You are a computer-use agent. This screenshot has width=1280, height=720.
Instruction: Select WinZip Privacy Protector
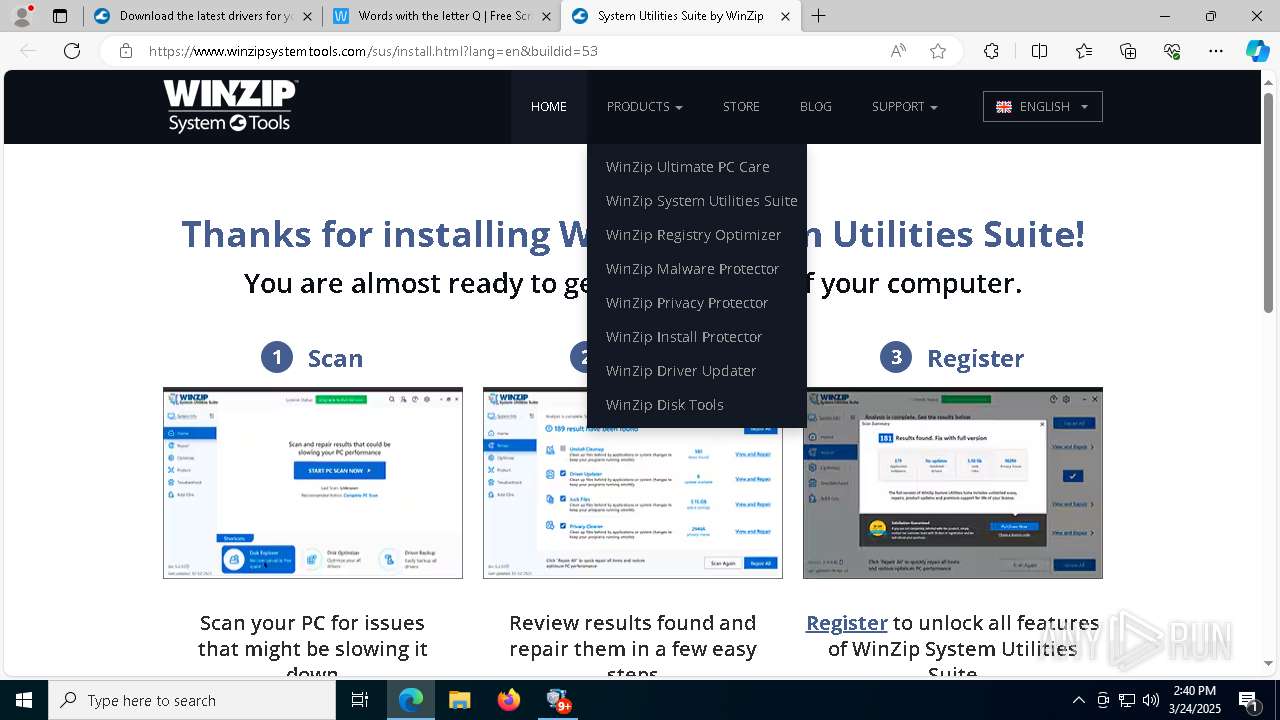pos(687,303)
